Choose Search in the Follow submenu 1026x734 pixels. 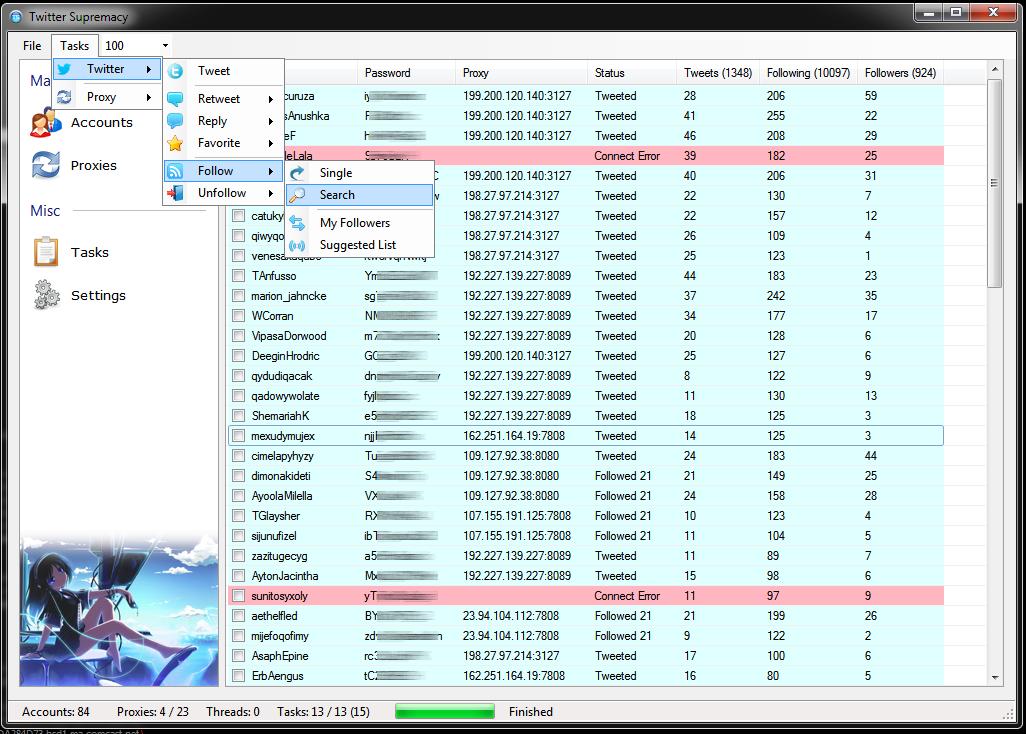359,195
